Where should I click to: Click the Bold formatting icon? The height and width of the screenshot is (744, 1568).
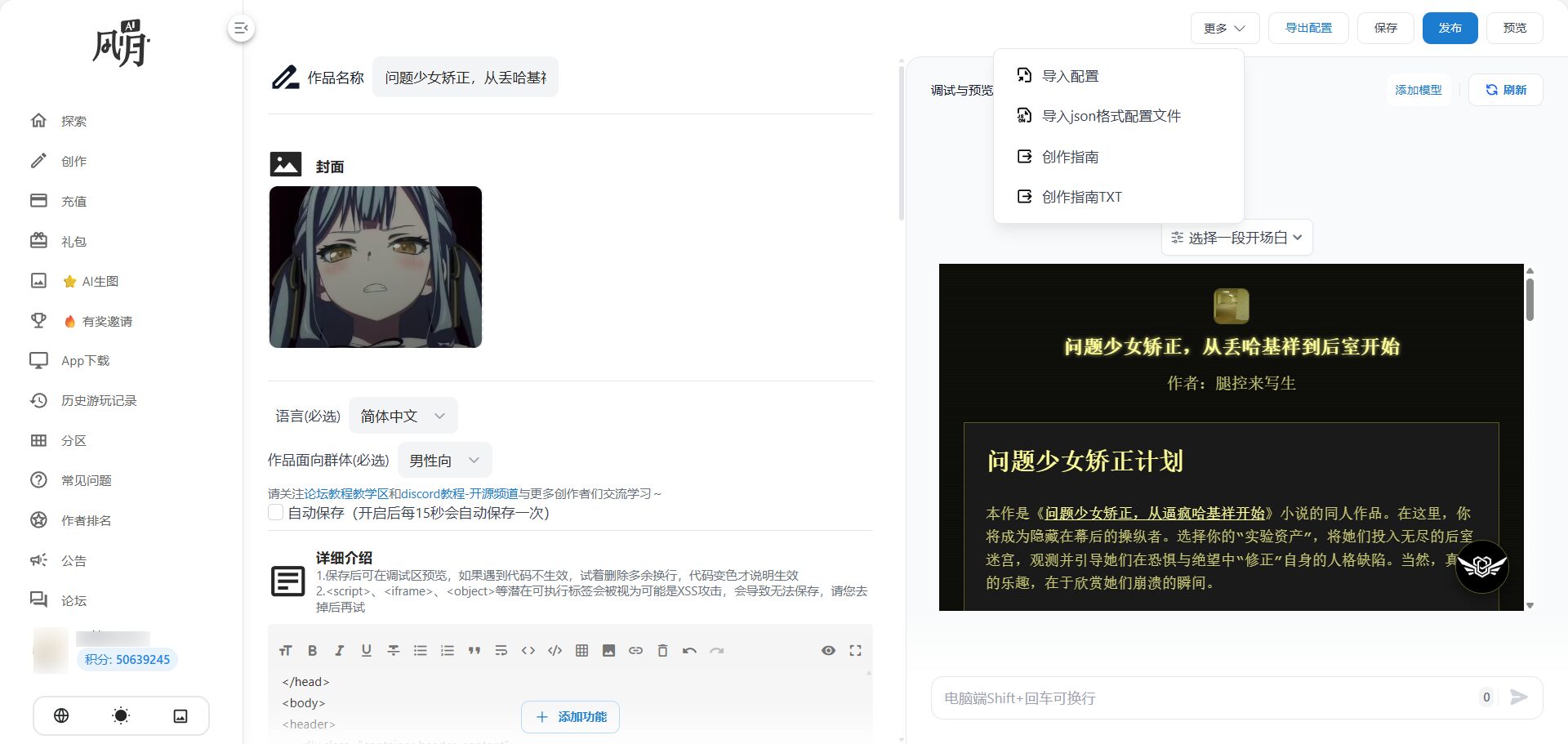pyautogui.click(x=312, y=651)
